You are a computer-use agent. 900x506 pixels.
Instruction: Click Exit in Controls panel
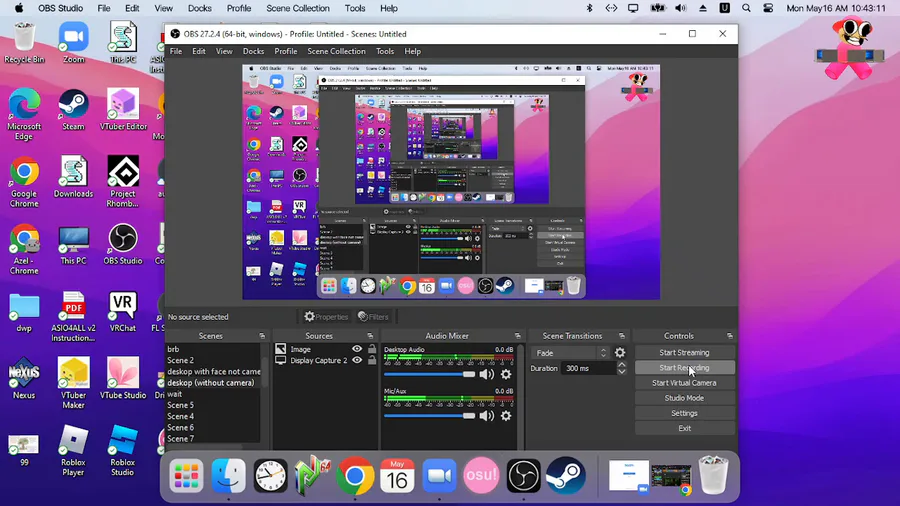point(684,428)
